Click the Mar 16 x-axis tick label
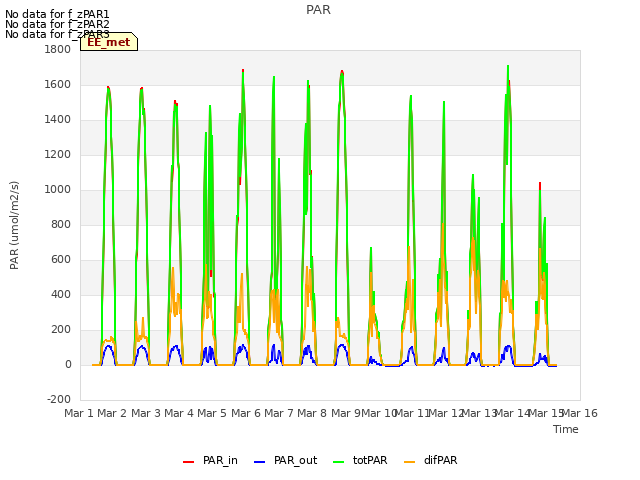The image size is (640, 480). [580, 413]
